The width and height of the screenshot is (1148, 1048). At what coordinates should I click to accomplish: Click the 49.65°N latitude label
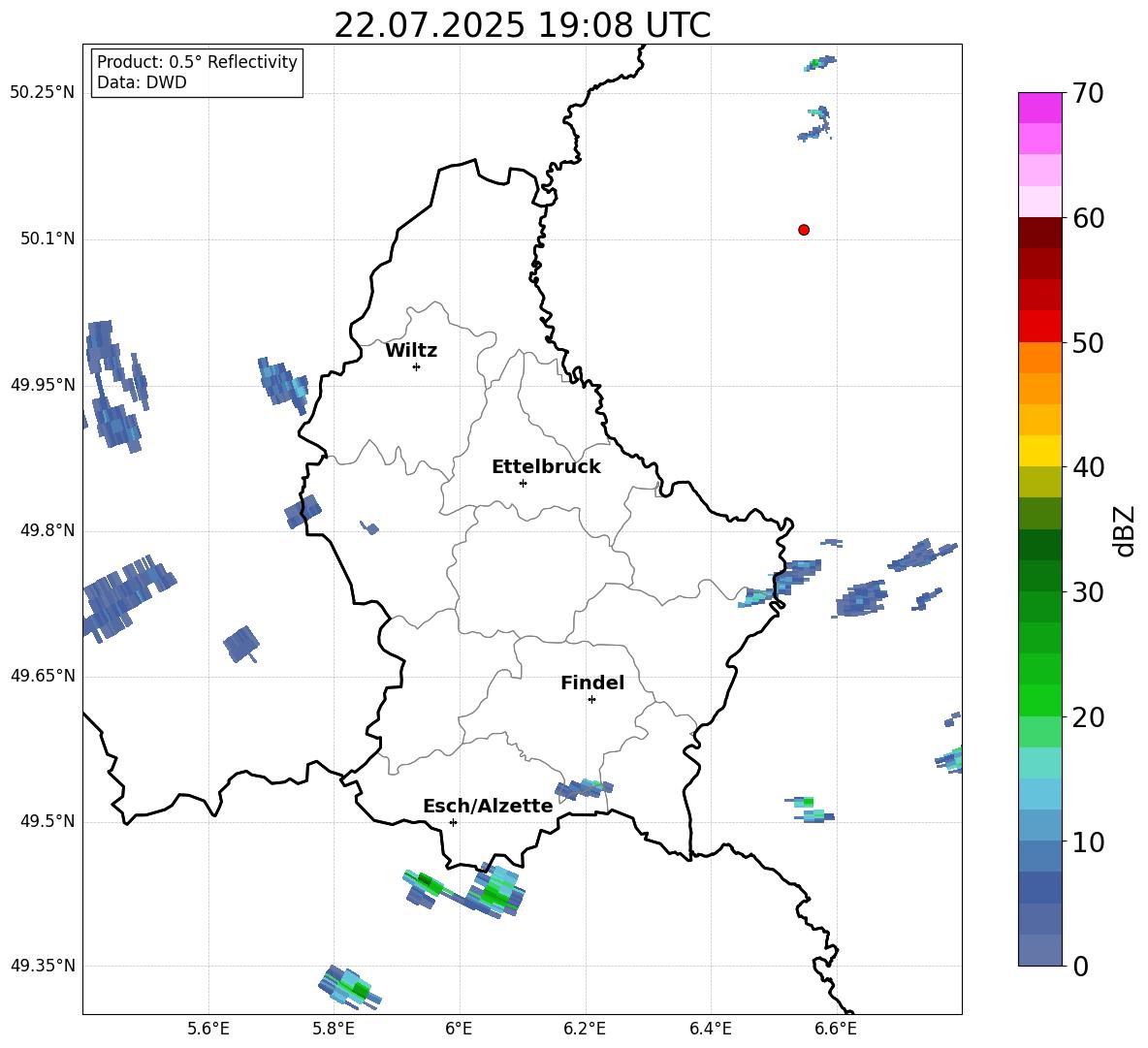click(x=43, y=676)
